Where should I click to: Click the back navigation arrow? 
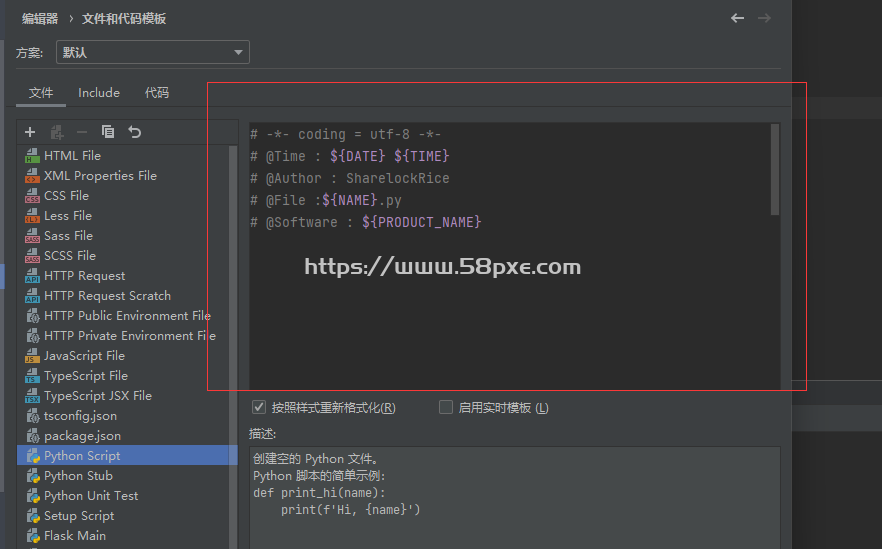[737, 18]
